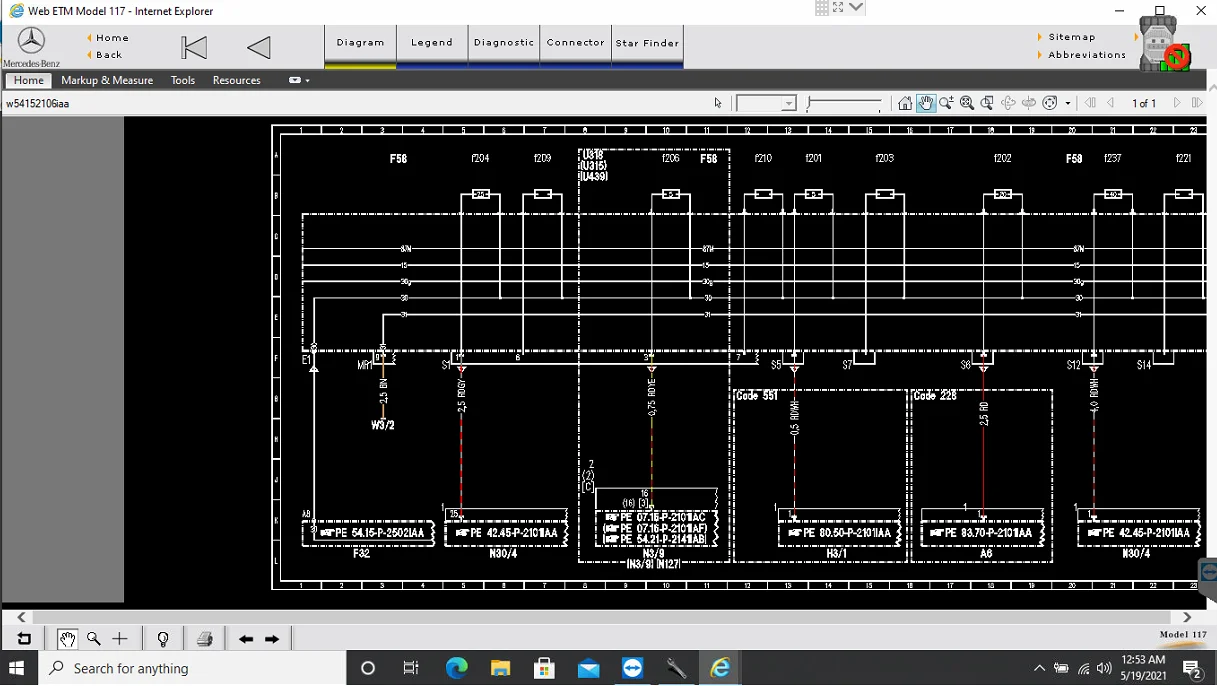Click the viewer Home icon
Viewport: 1217px width, 686px height.
(x=905, y=103)
